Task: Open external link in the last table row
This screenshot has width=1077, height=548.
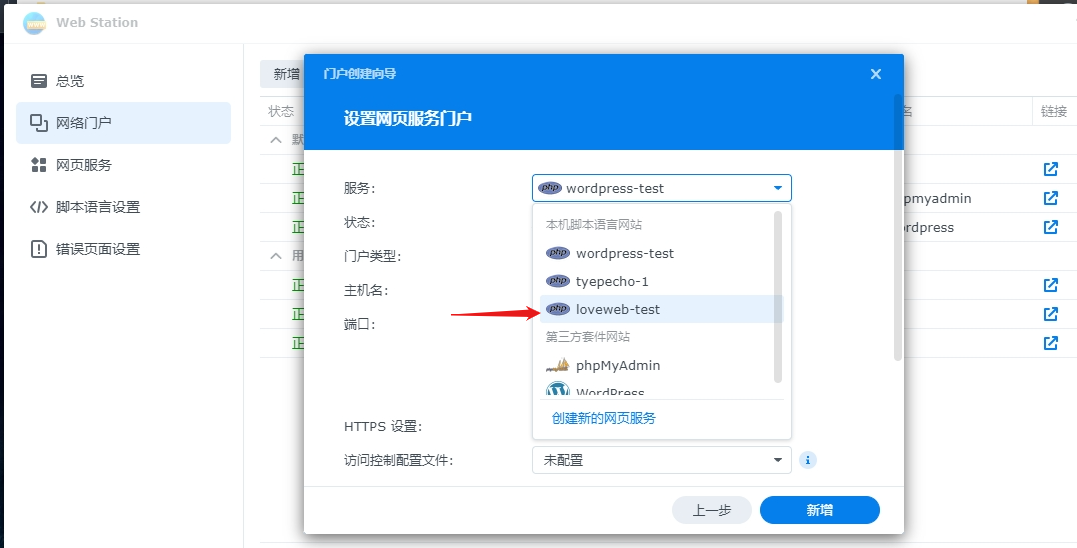Action: (x=1050, y=343)
